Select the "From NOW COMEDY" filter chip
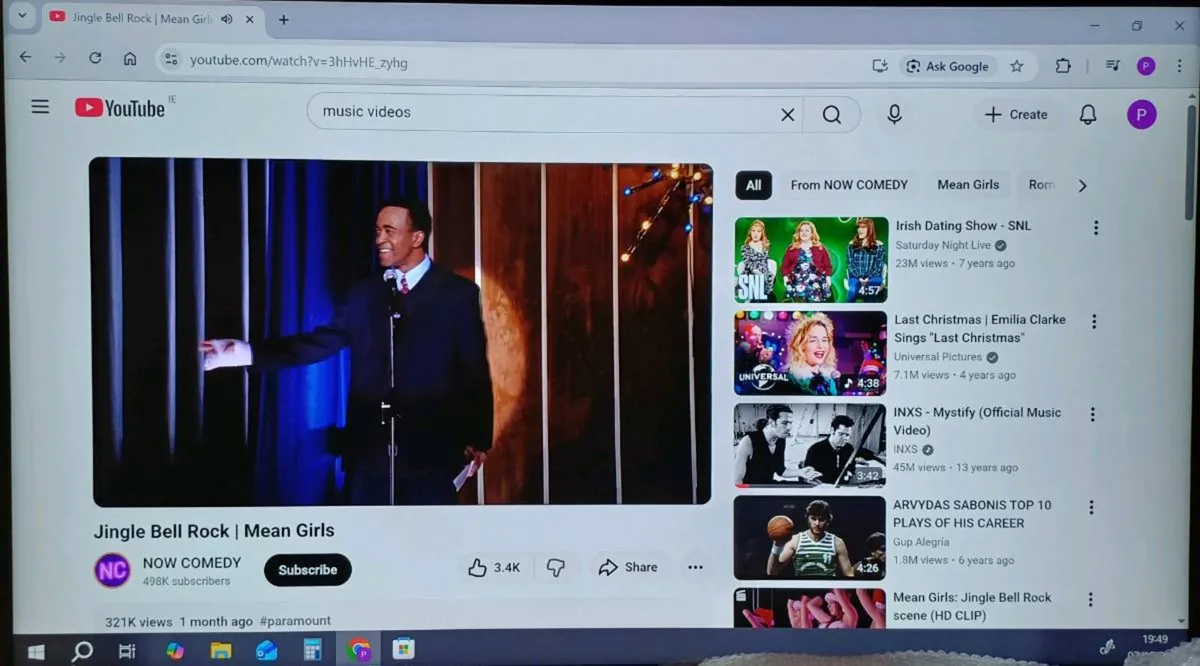Image resolution: width=1200 pixels, height=666 pixels. 849,185
